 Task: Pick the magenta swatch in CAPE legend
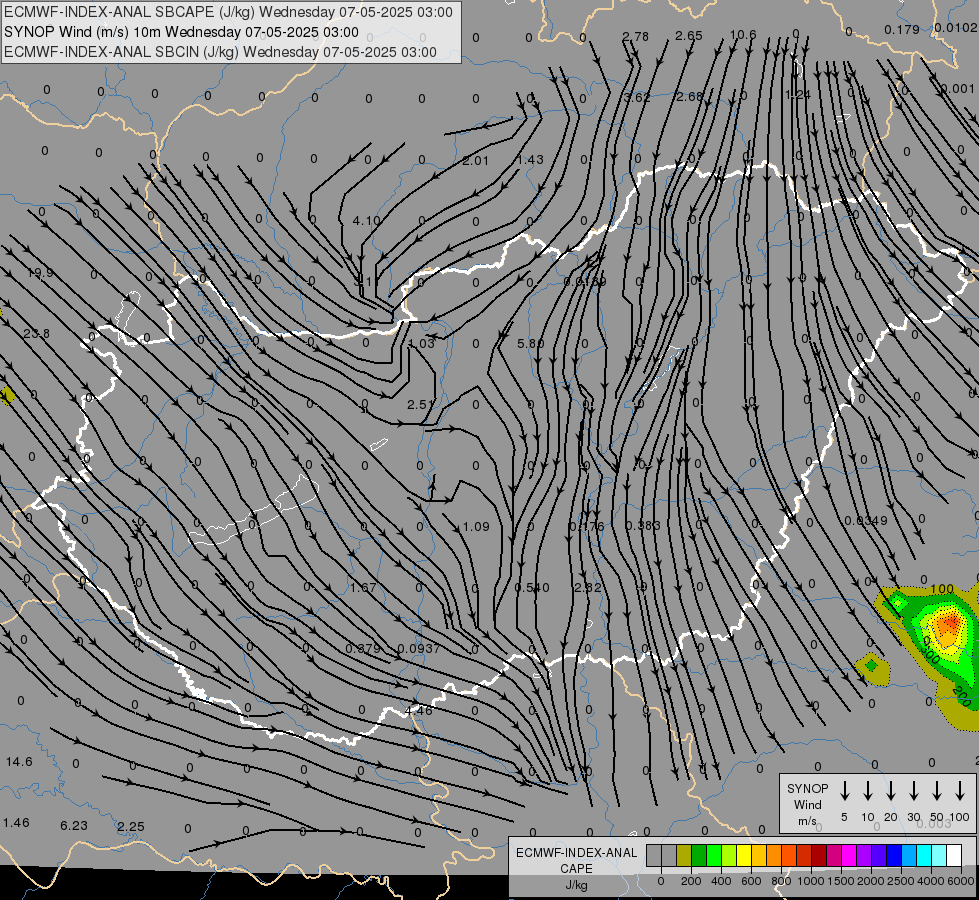tap(849, 855)
